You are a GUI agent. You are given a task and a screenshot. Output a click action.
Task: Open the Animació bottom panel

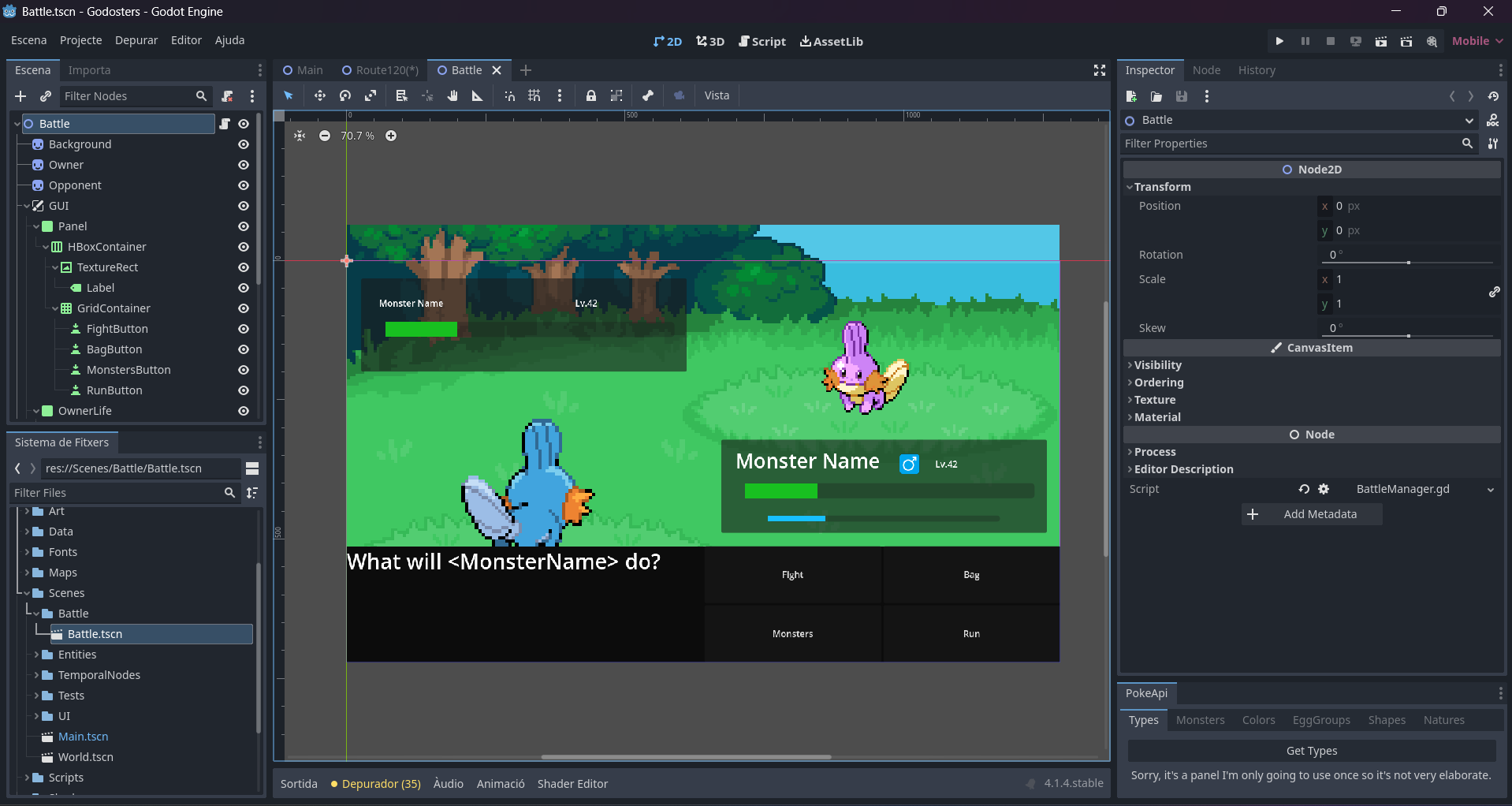click(501, 784)
